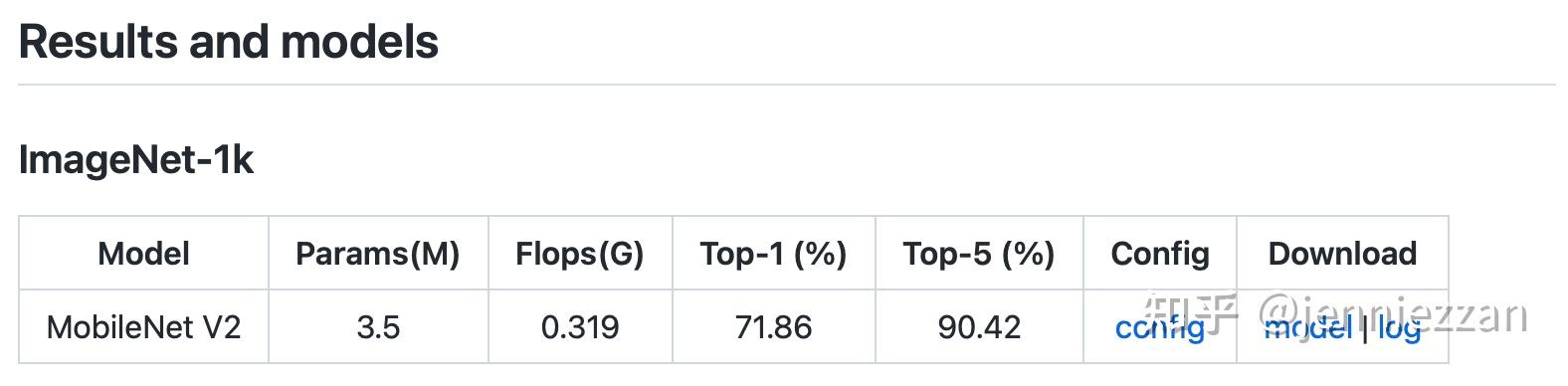This screenshot has height=386, width=1568.
Task: Click the MobileNet V2 model name cell
Action: [143, 327]
